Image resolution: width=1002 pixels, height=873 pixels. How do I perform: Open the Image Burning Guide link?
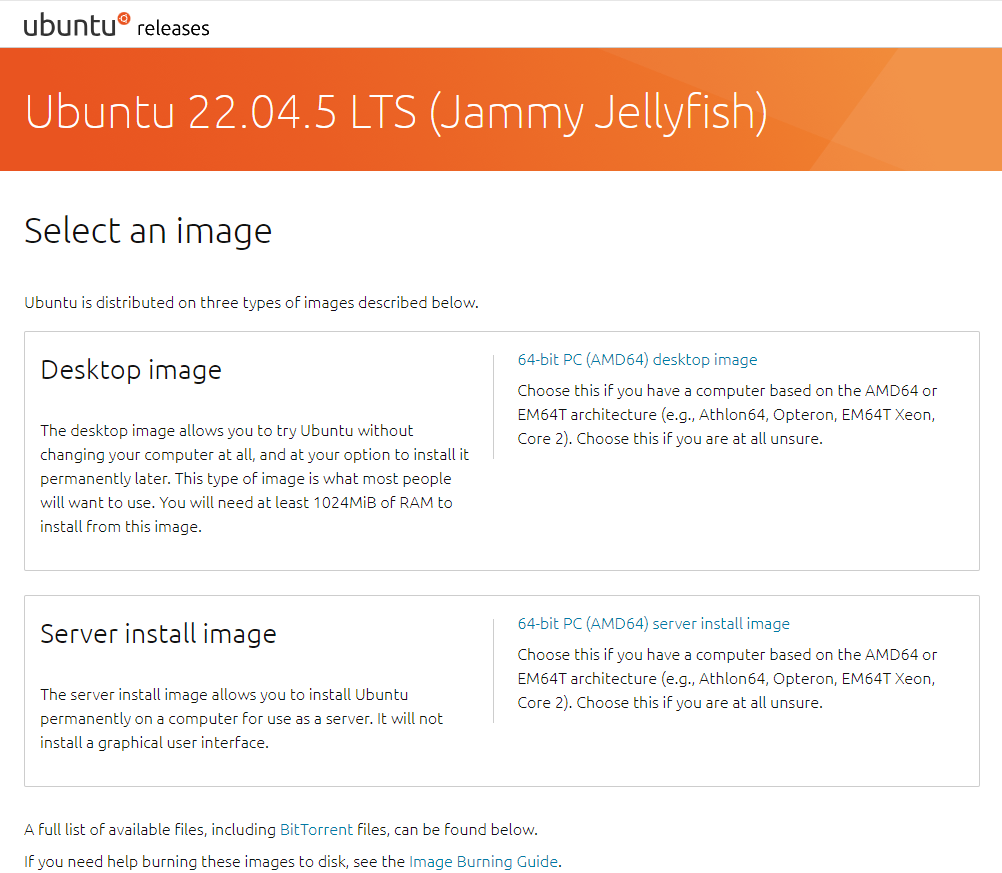coord(484,861)
